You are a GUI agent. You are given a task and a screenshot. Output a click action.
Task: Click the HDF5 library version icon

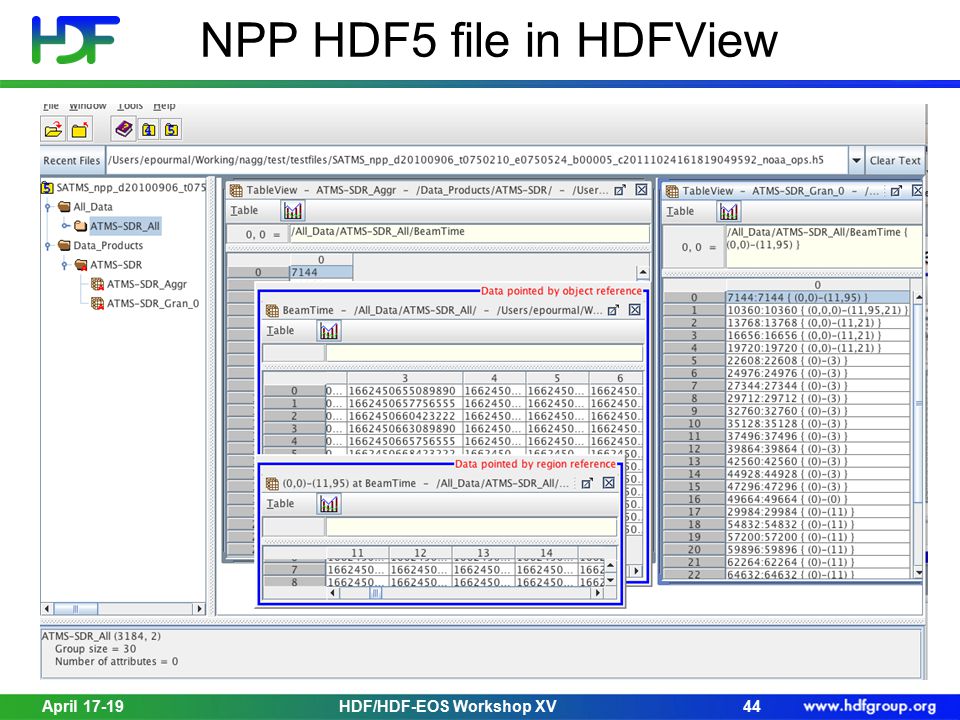(x=172, y=129)
